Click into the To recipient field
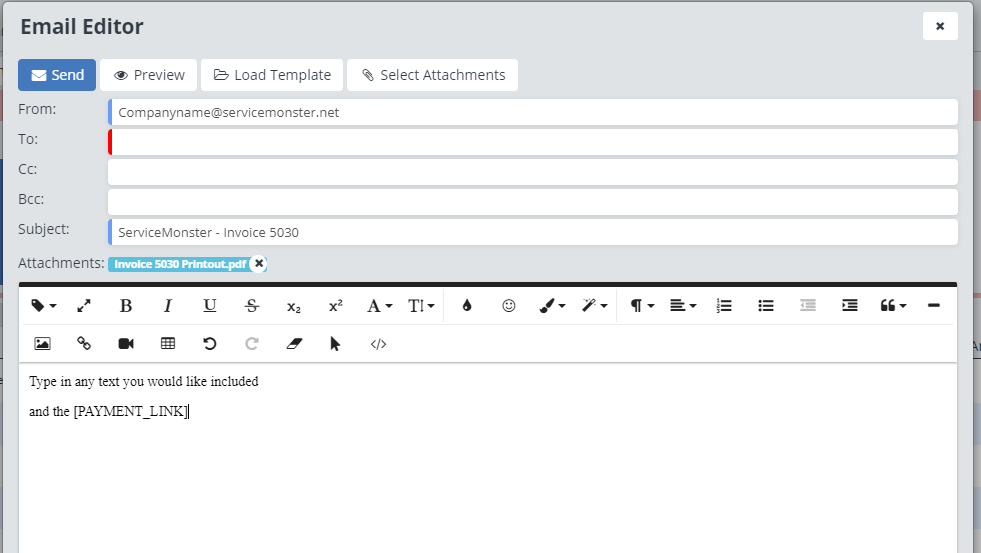 532,142
